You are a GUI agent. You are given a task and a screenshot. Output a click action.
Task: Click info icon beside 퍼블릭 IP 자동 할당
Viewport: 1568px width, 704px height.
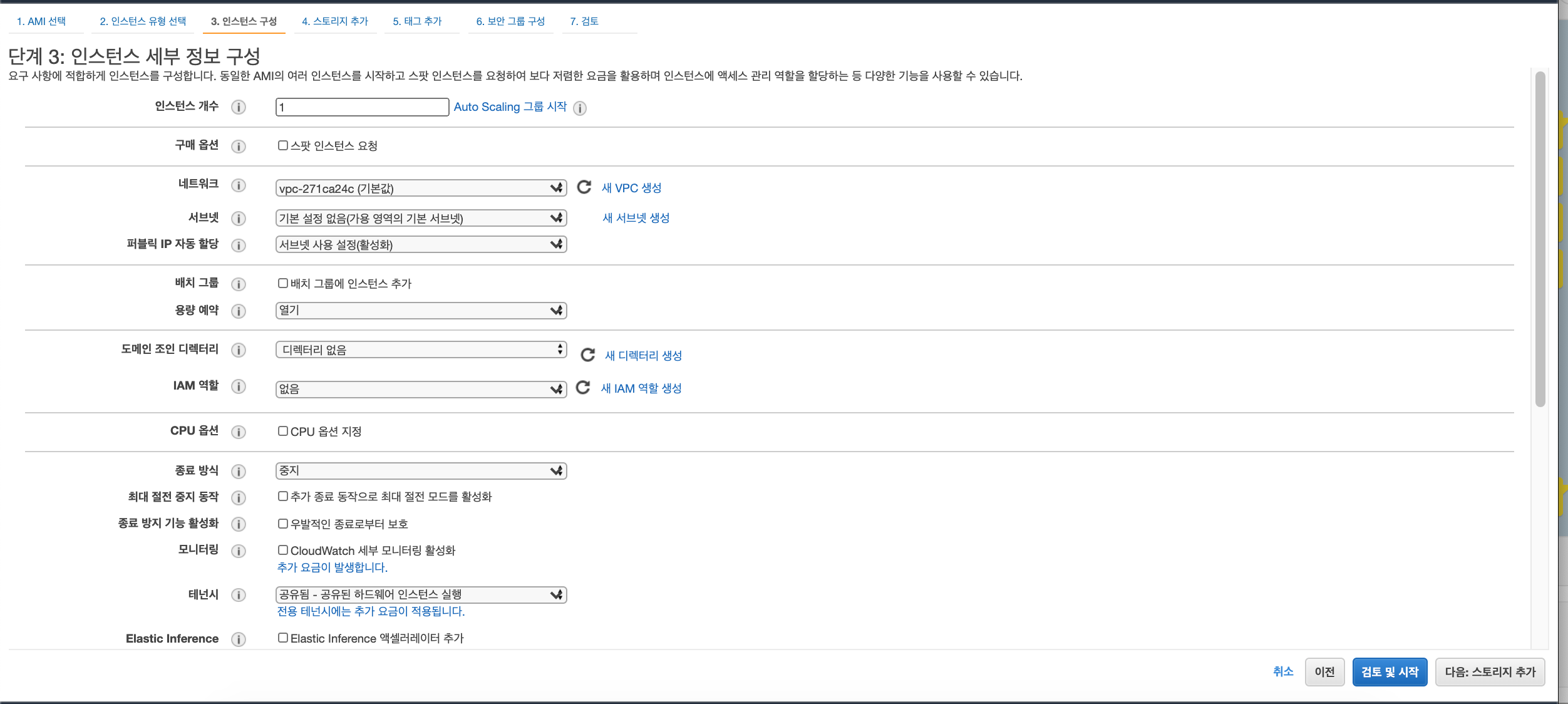(x=238, y=245)
